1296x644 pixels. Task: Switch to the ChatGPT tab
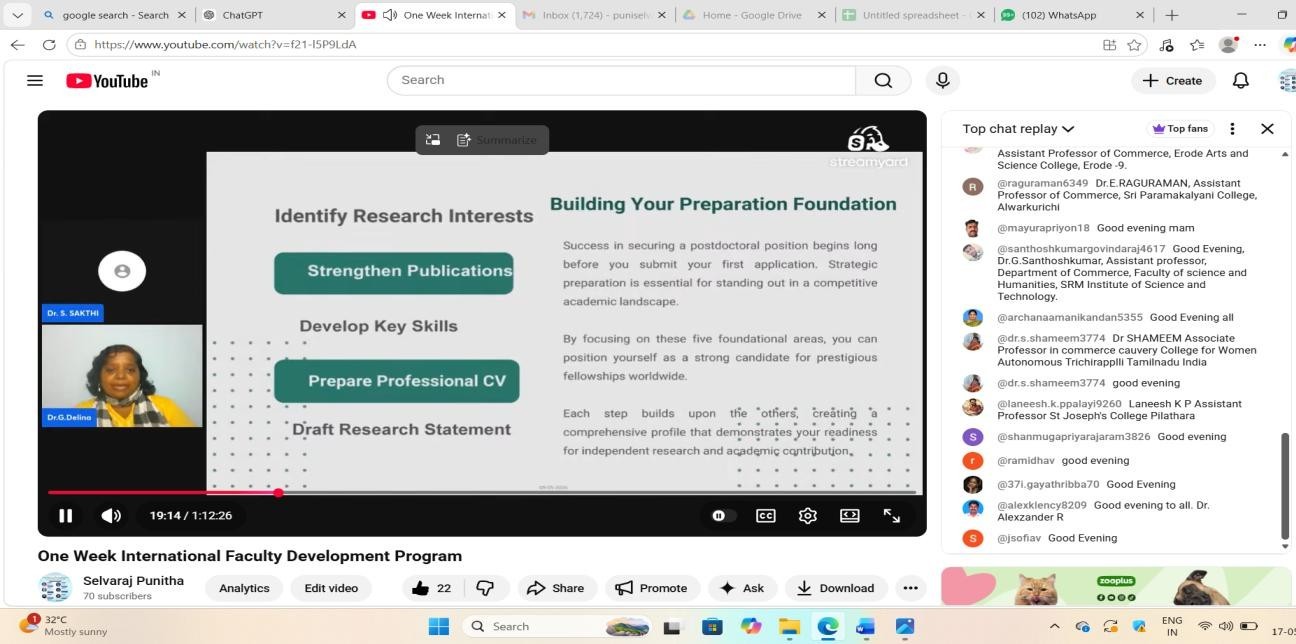click(x=274, y=15)
